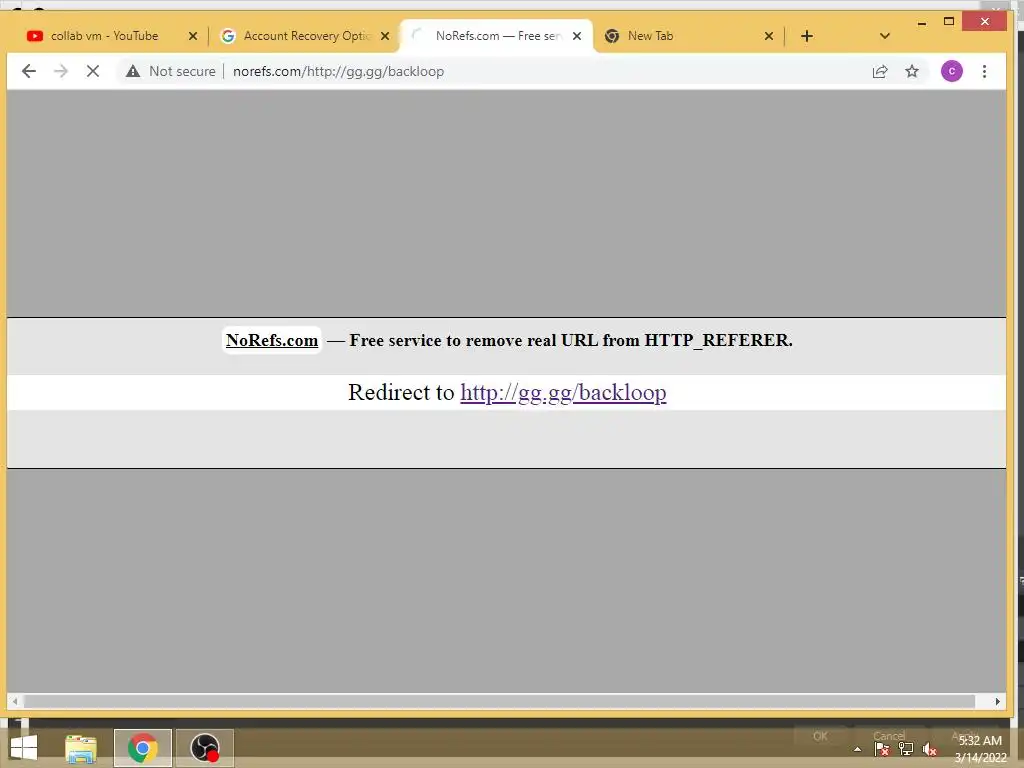Close the Chrome window
The height and width of the screenshot is (768, 1024).
coord(985,22)
